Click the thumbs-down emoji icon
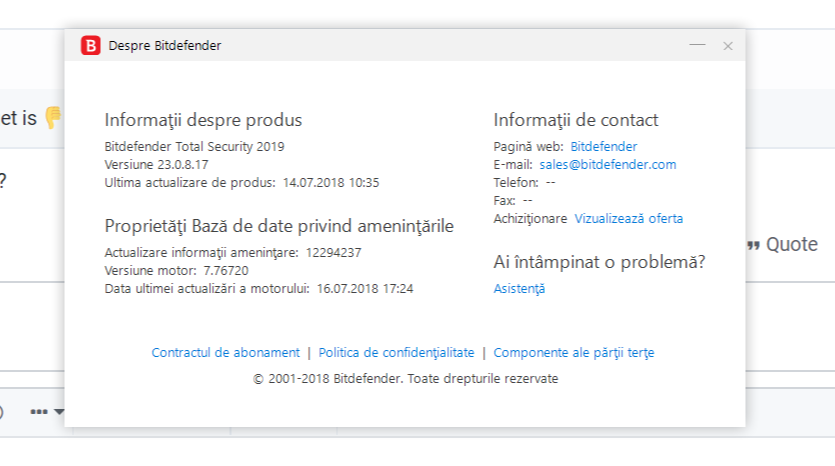Screen dimensions: 835x466 pos(53,118)
